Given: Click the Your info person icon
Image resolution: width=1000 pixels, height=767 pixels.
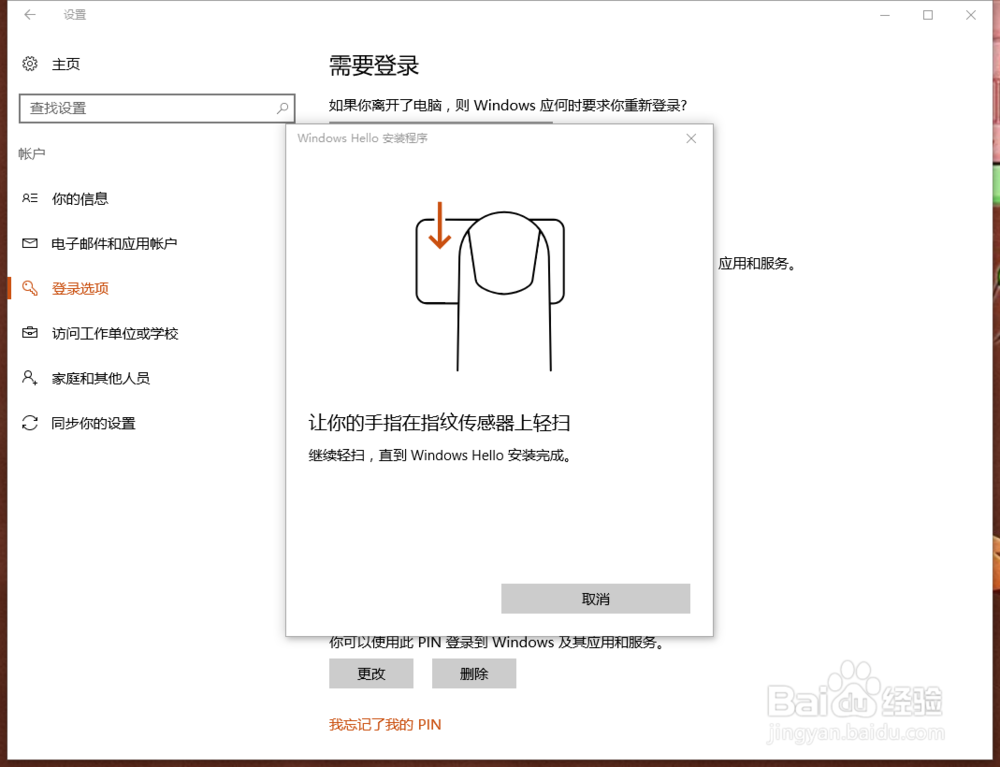Looking at the screenshot, I should coord(29,198).
